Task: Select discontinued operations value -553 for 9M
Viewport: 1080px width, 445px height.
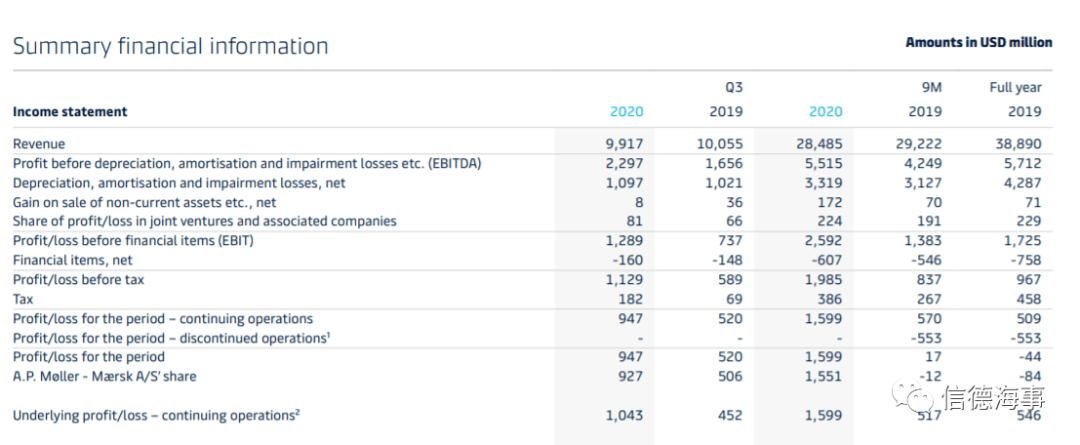Action: coord(926,338)
